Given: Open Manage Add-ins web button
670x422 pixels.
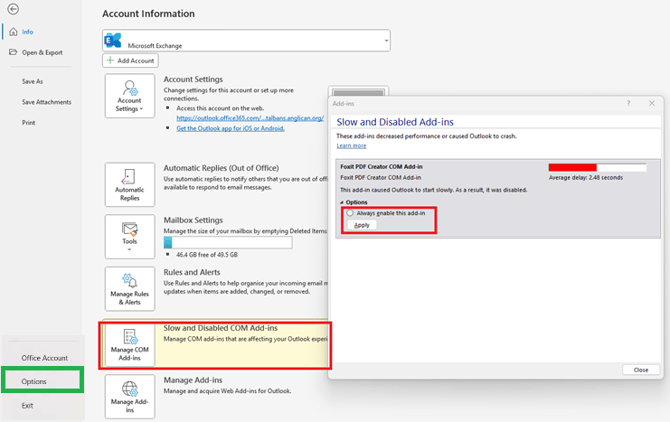Looking at the screenshot, I should tap(130, 396).
